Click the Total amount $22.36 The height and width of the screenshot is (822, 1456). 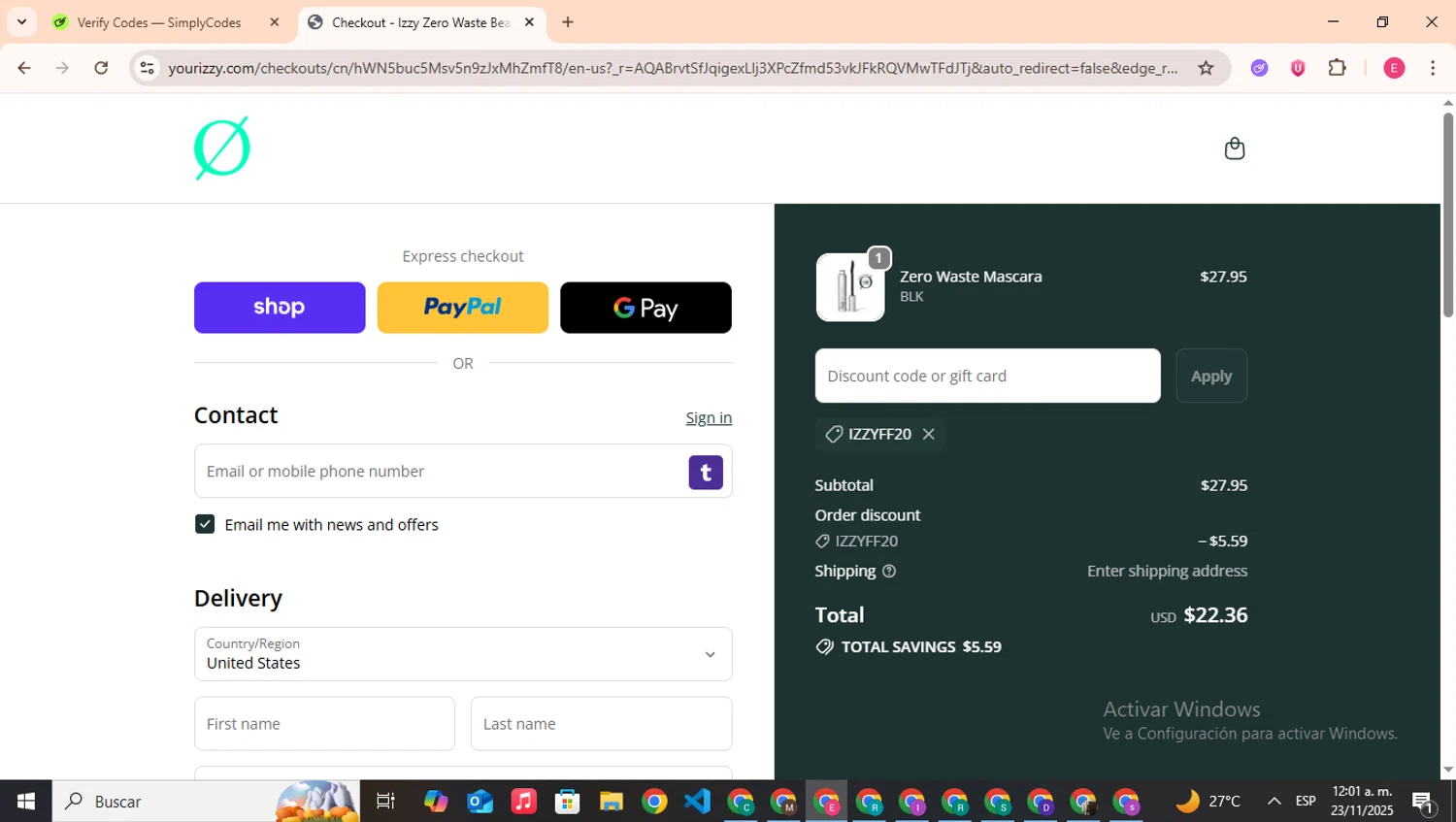point(1215,615)
